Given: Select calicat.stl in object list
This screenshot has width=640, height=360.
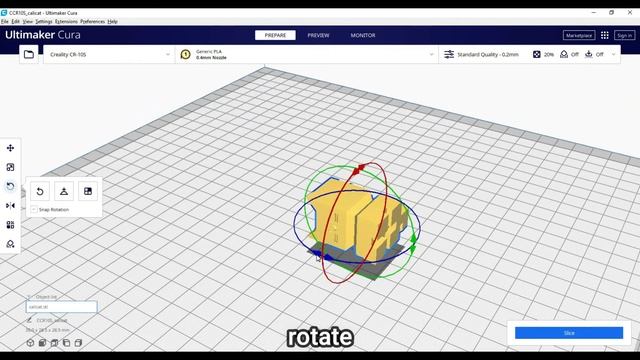Looking at the screenshot, I should 62,307.
